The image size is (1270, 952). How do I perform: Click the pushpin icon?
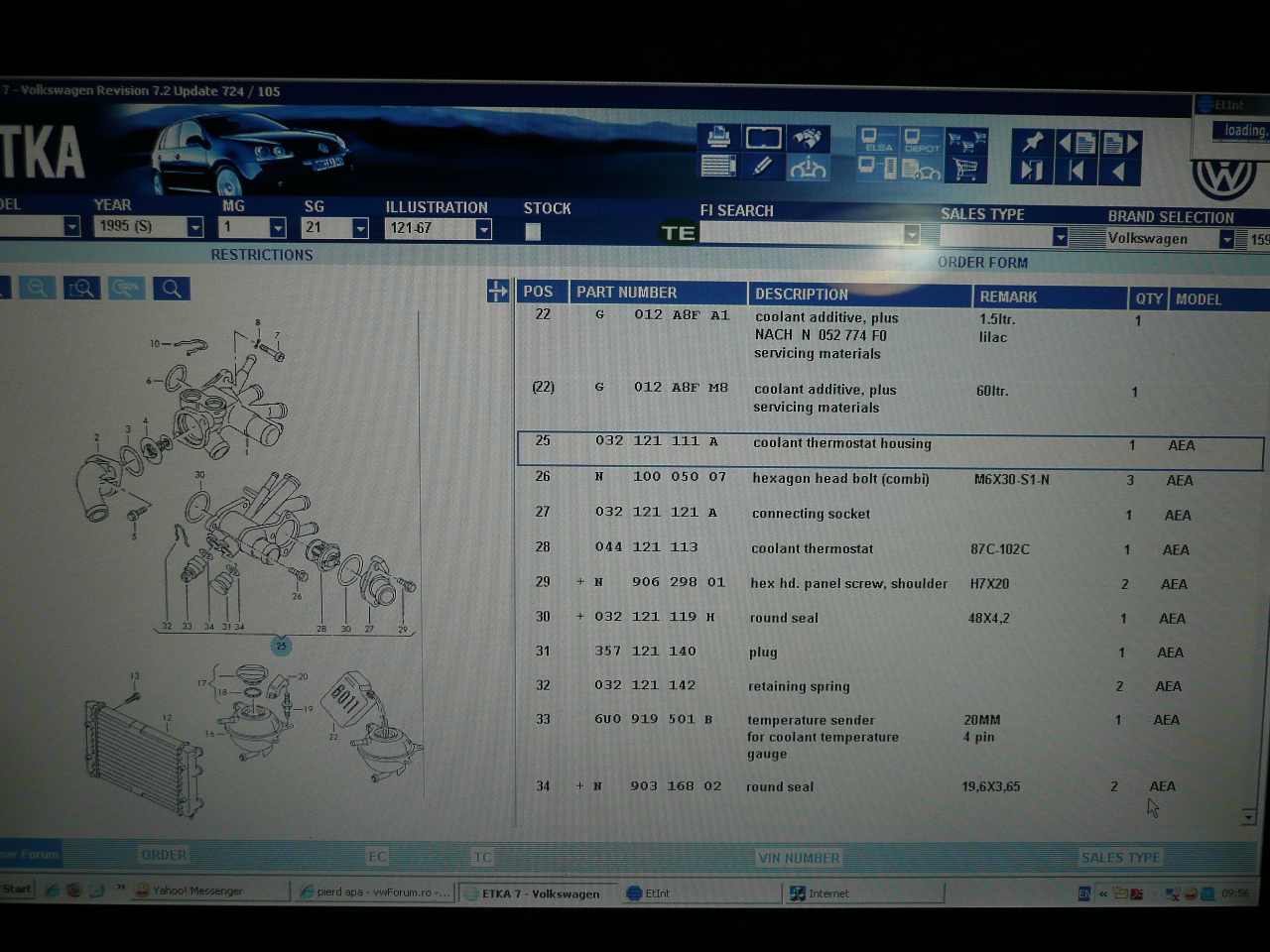[x=1032, y=143]
